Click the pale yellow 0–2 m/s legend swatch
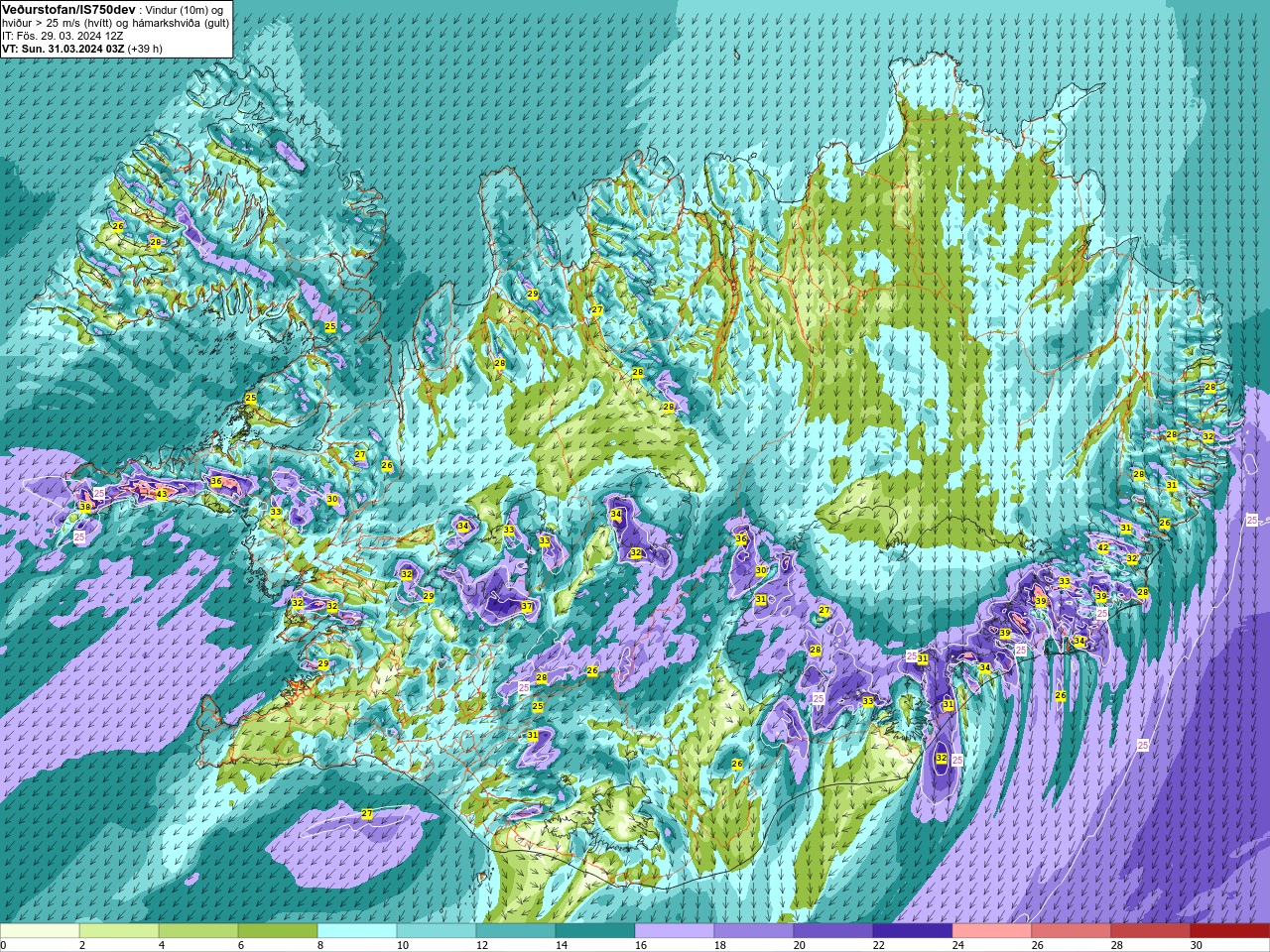 (x=40, y=931)
